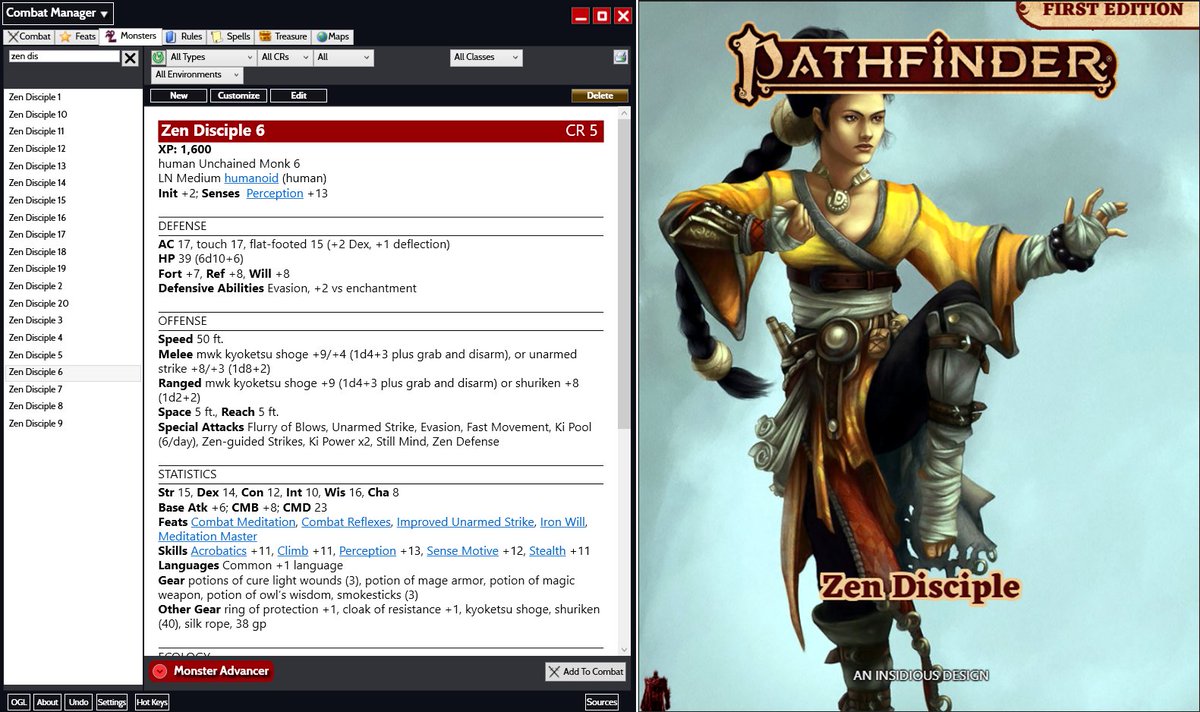
Task: Select Zen Disciple 8 in the list
Action: [73, 406]
